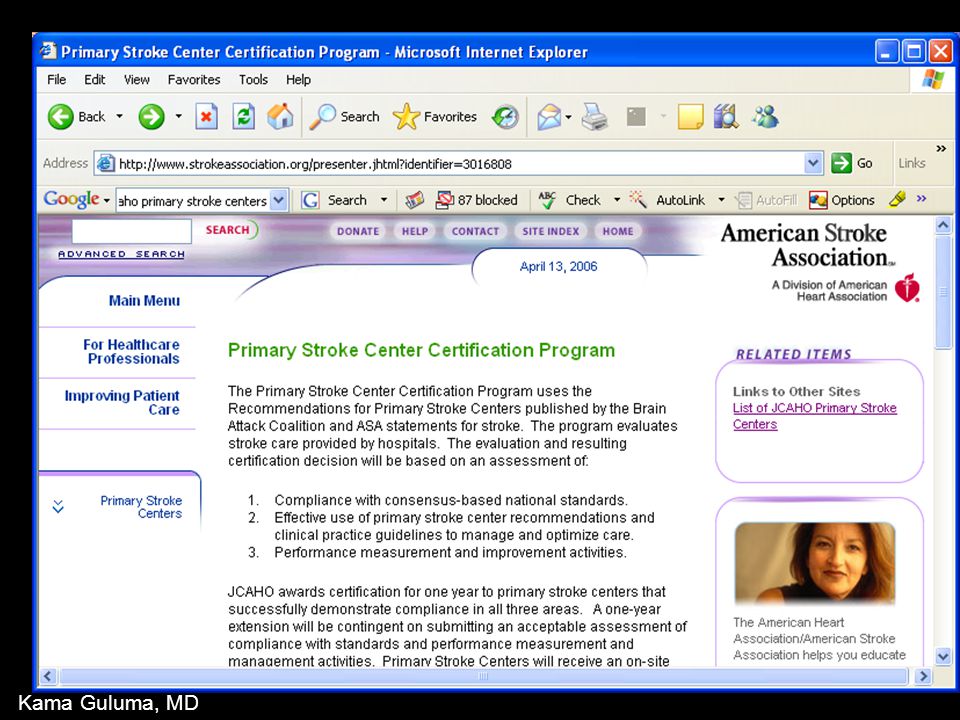Open the Back button history dropdown

click(x=119, y=116)
